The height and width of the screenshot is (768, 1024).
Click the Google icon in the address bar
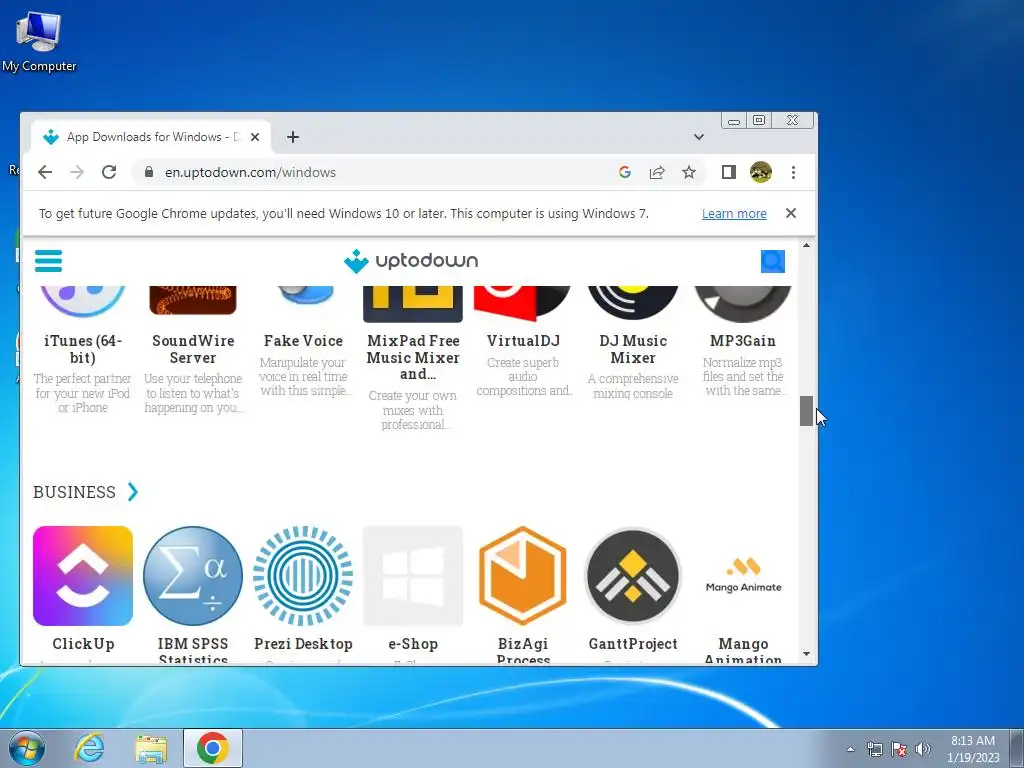(625, 172)
